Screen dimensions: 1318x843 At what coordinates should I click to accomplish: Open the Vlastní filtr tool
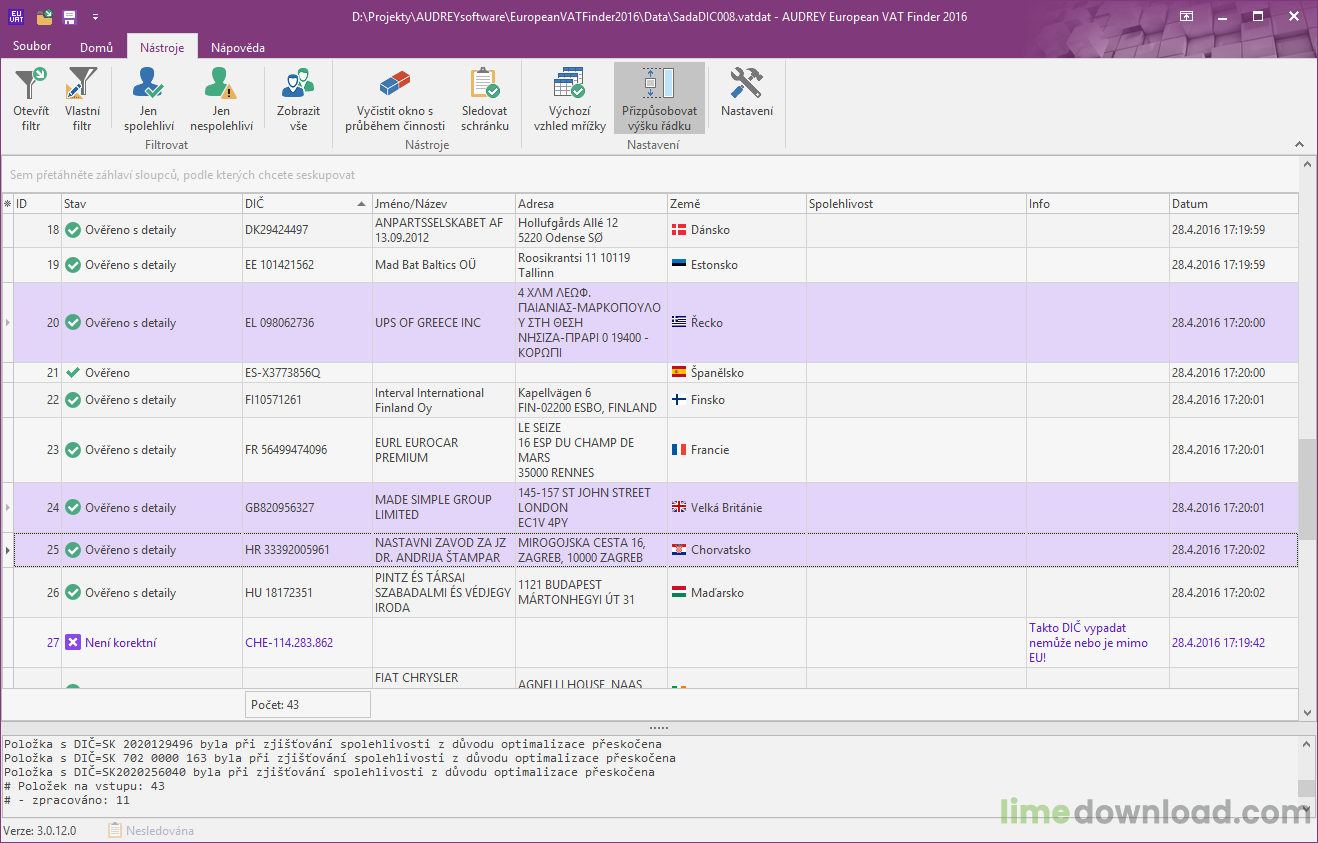(81, 98)
